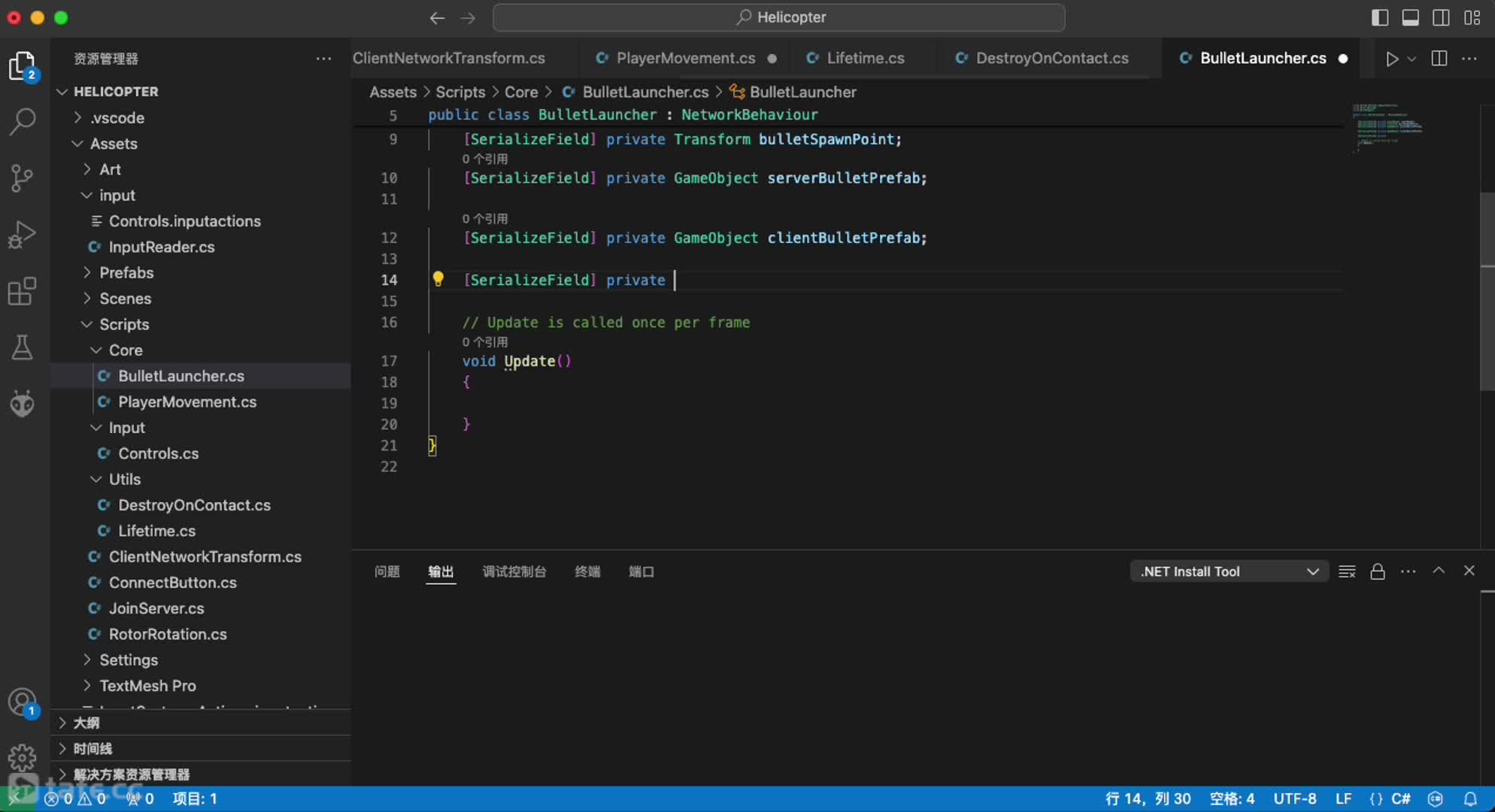Open the Customize Layout icon

(1472, 17)
